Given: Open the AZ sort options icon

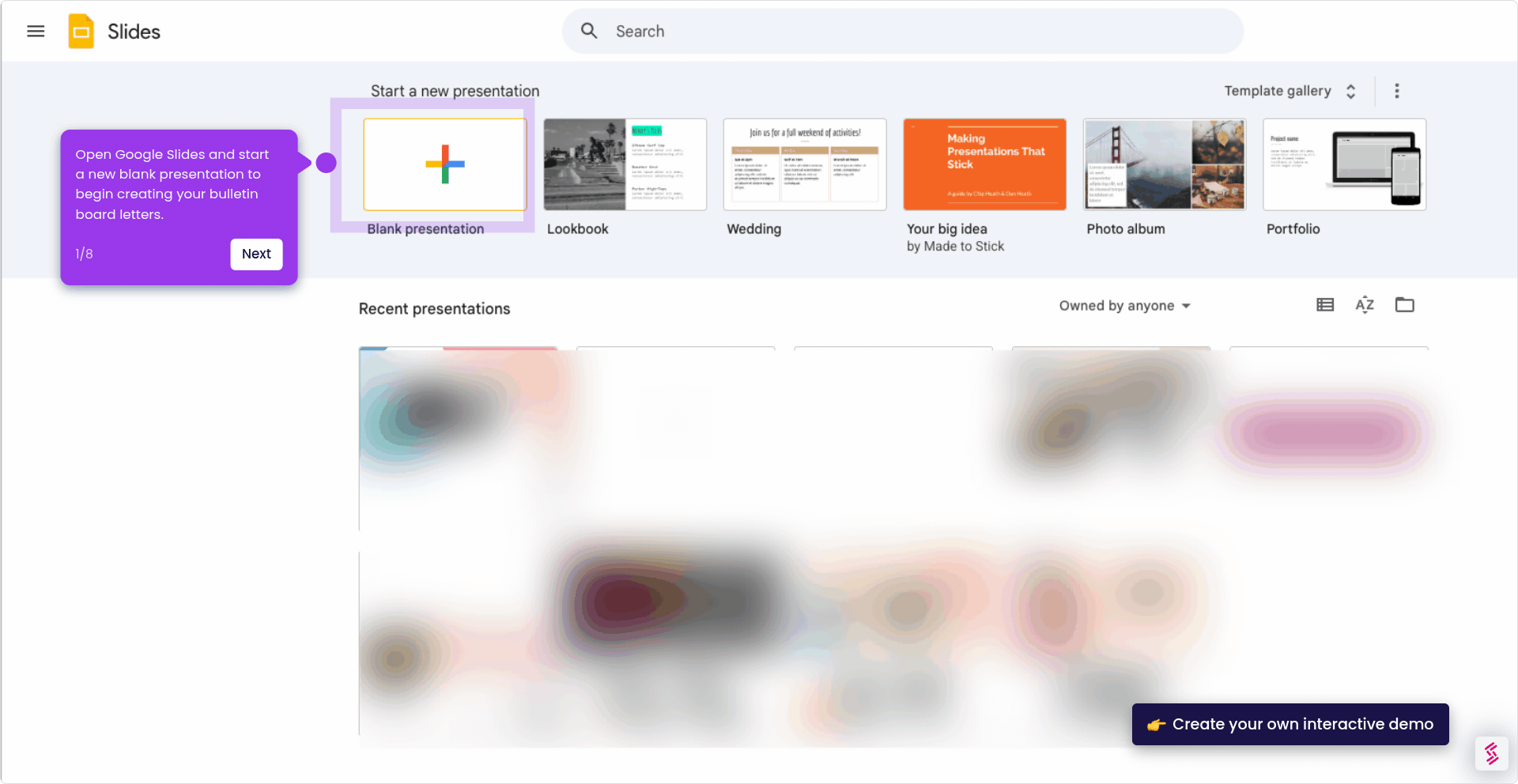Looking at the screenshot, I should pos(1365,305).
